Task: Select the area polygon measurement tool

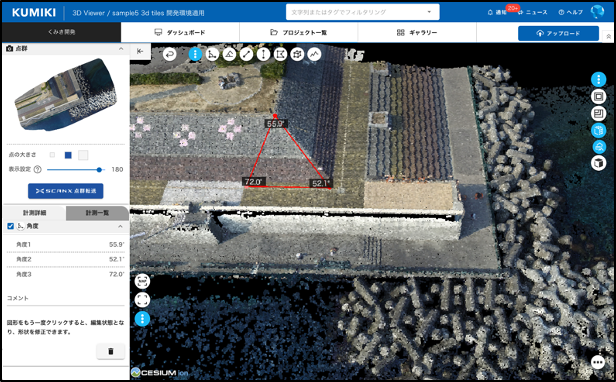Action: point(280,54)
